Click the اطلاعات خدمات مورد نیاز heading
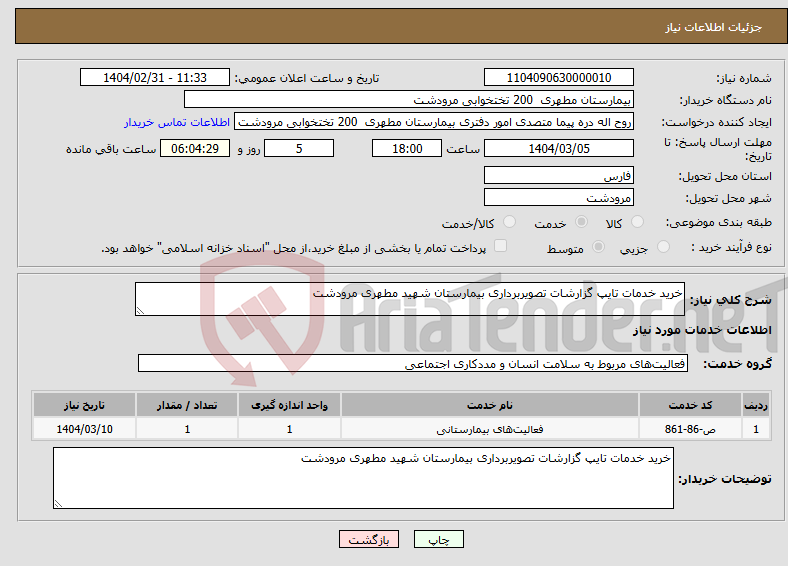This screenshot has width=788, height=566. (702, 330)
